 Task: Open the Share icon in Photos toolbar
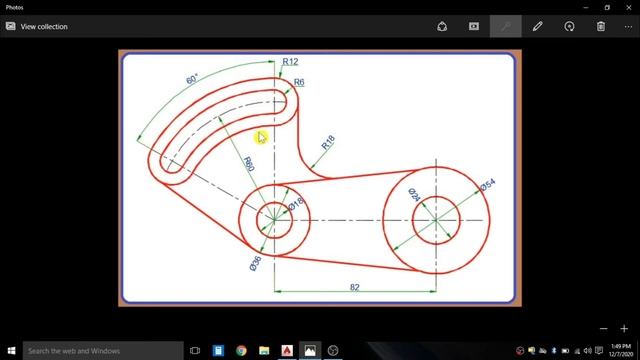click(442, 27)
